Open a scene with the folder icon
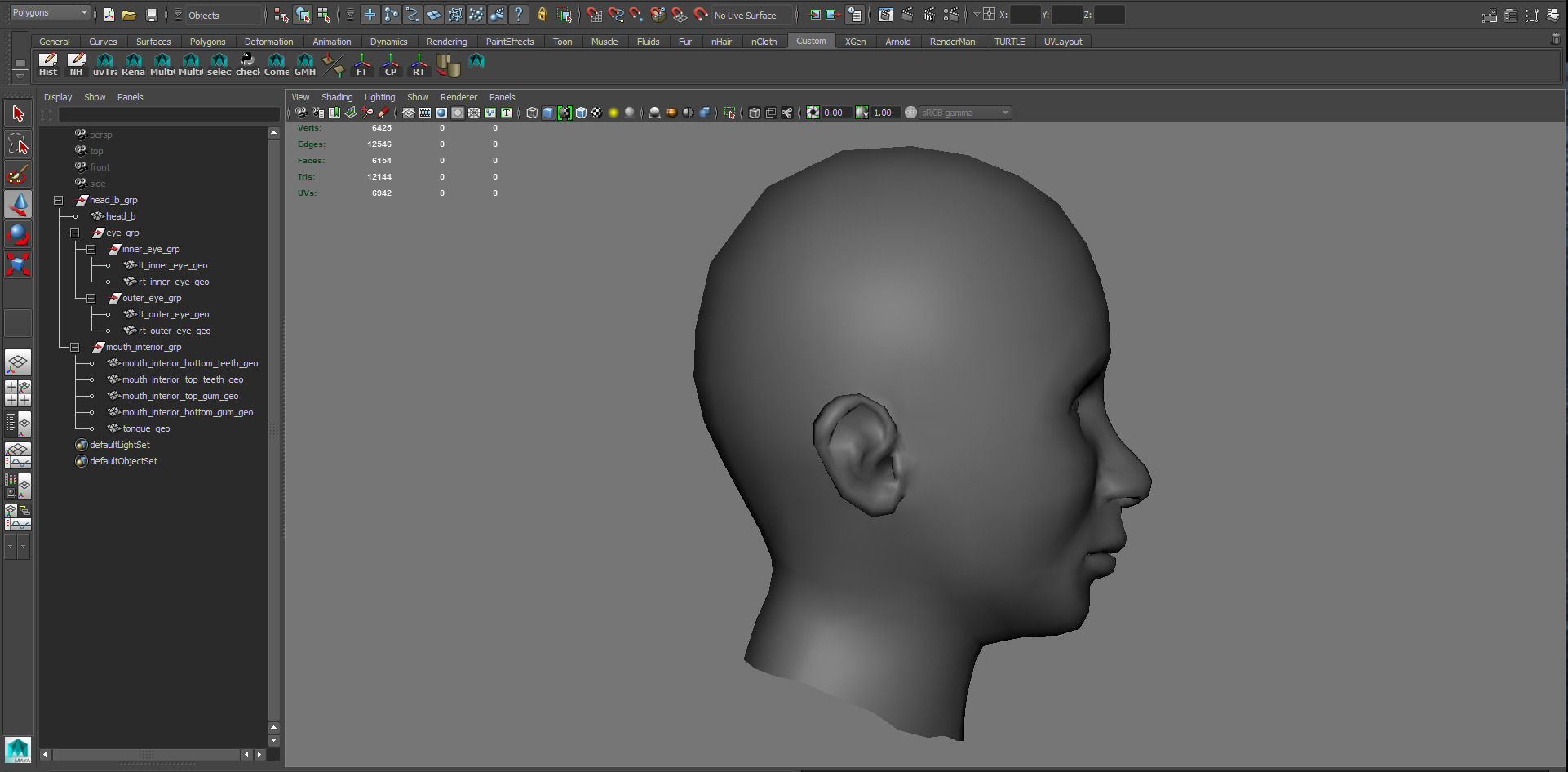The image size is (1568, 772). [x=129, y=15]
